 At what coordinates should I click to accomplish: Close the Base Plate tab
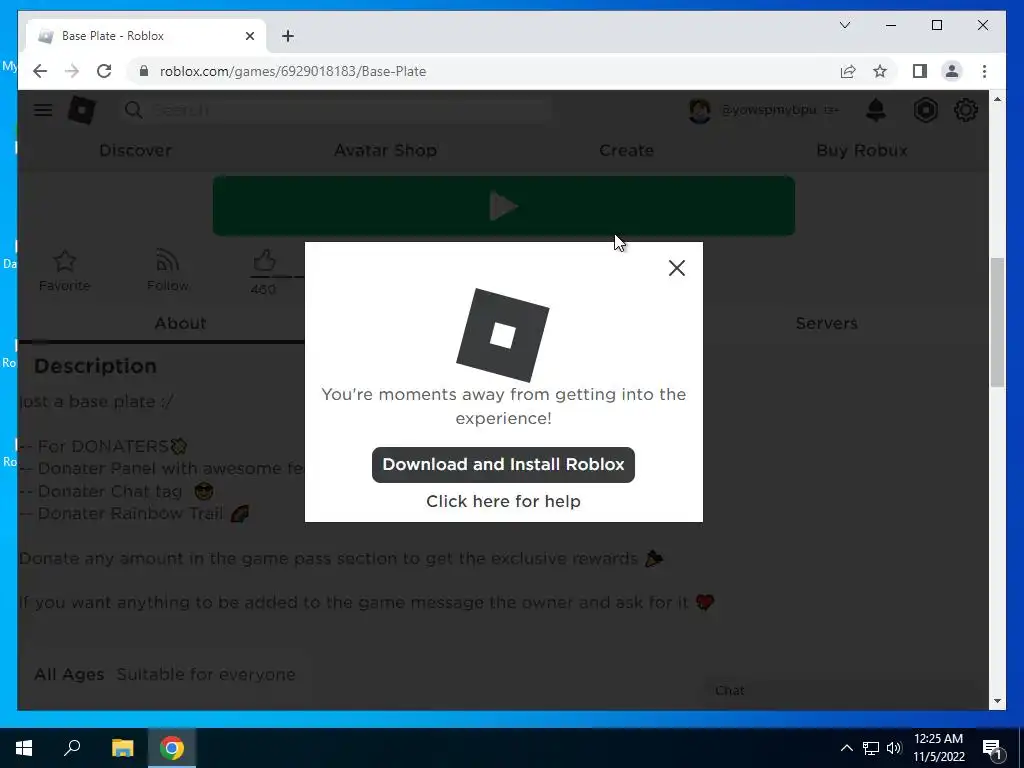(249, 36)
